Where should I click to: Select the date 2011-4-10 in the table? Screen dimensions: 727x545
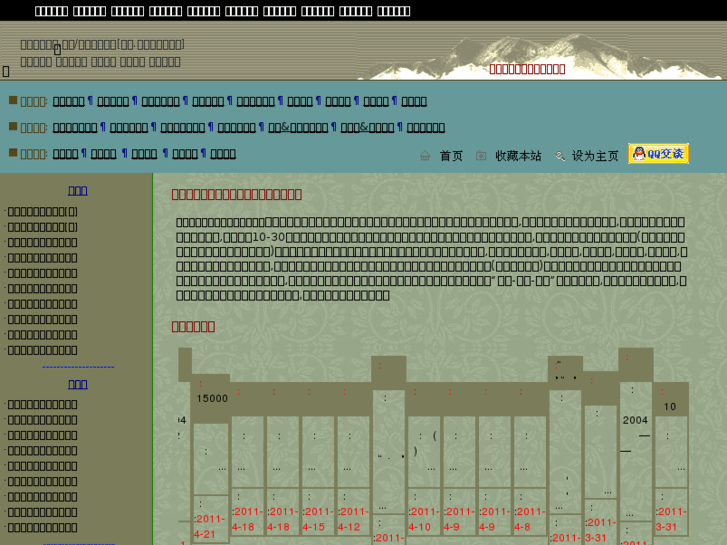[424, 519]
